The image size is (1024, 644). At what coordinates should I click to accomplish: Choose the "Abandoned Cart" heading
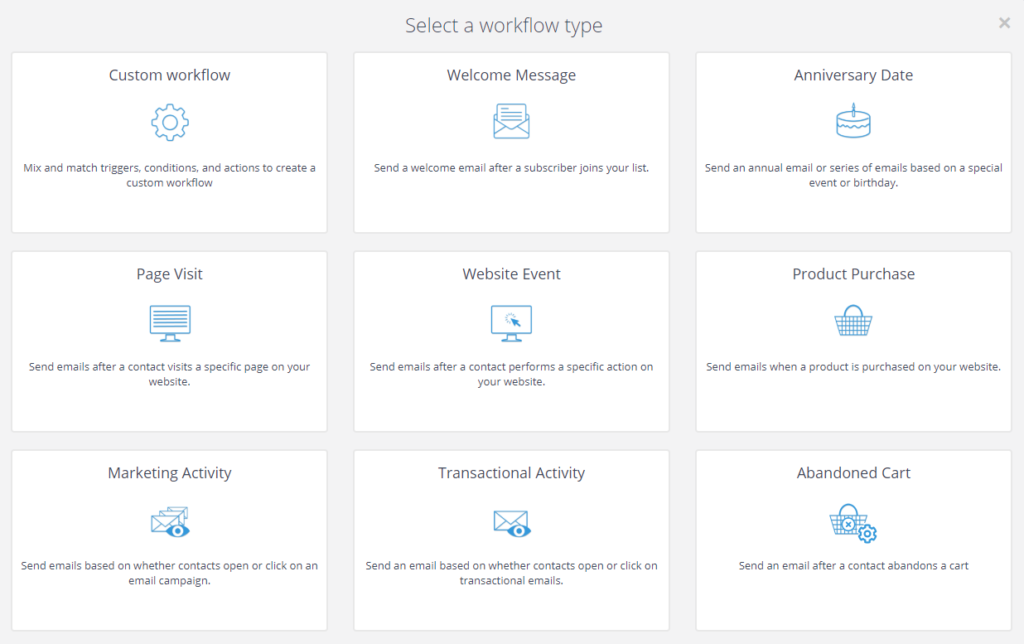(854, 473)
